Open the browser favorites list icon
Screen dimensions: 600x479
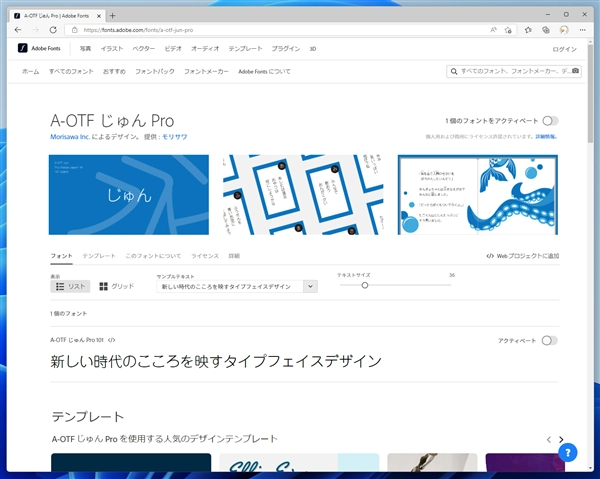[528, 30]
